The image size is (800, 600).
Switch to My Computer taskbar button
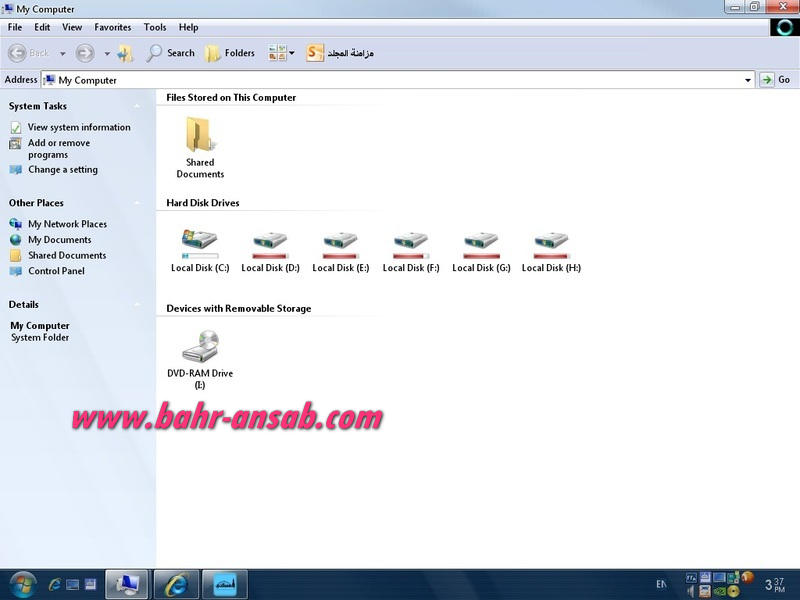[x=127, y=585]
